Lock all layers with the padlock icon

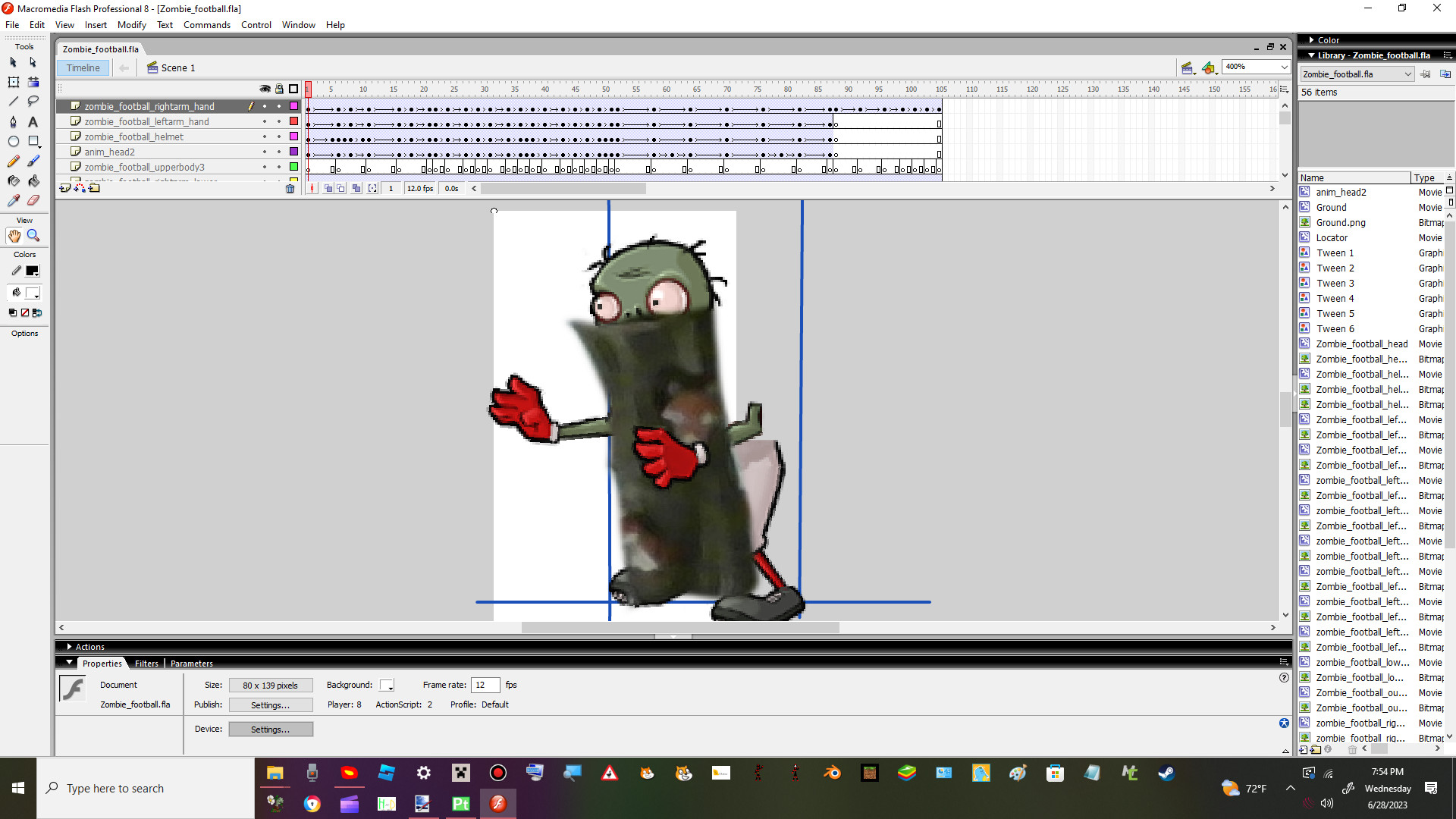(x=279, y=89)
